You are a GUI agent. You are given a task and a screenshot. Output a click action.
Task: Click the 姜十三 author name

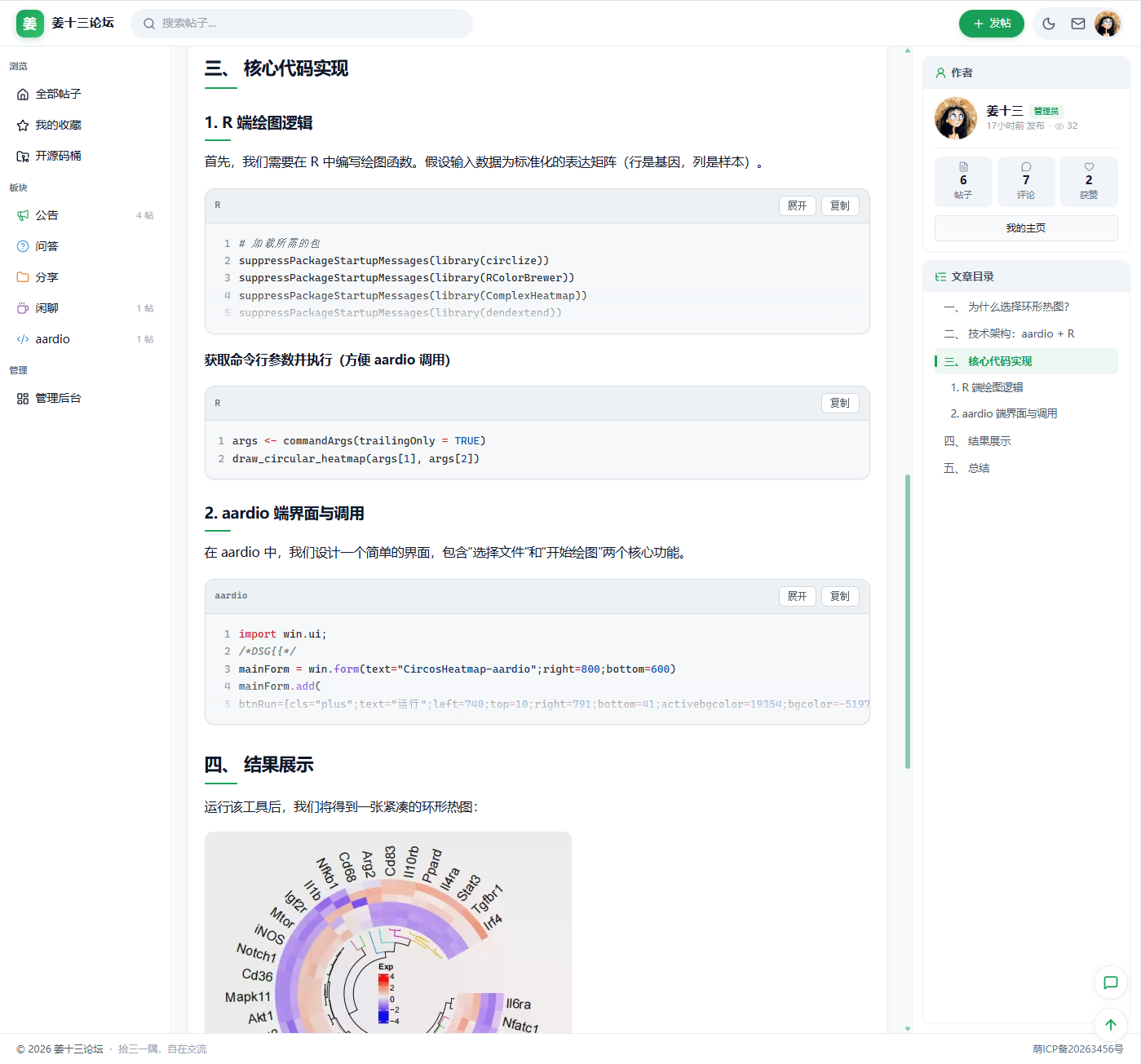1005,111
